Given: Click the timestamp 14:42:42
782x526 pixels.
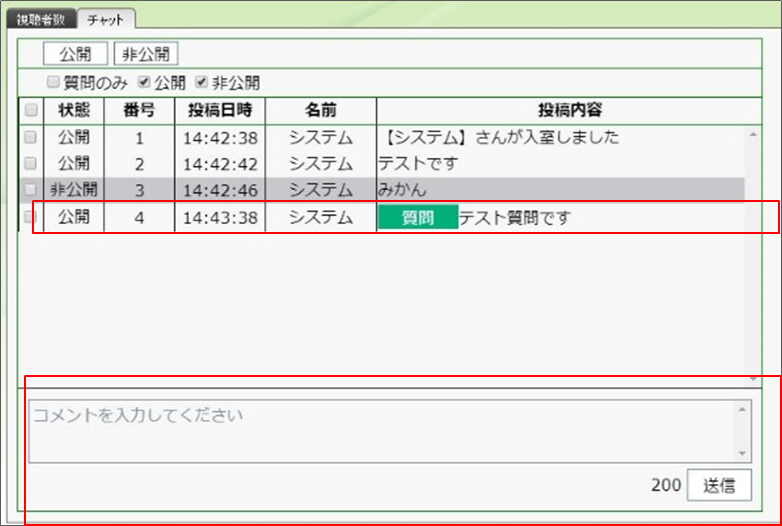Looking at the screenshot, I should [x=220, y=164].
